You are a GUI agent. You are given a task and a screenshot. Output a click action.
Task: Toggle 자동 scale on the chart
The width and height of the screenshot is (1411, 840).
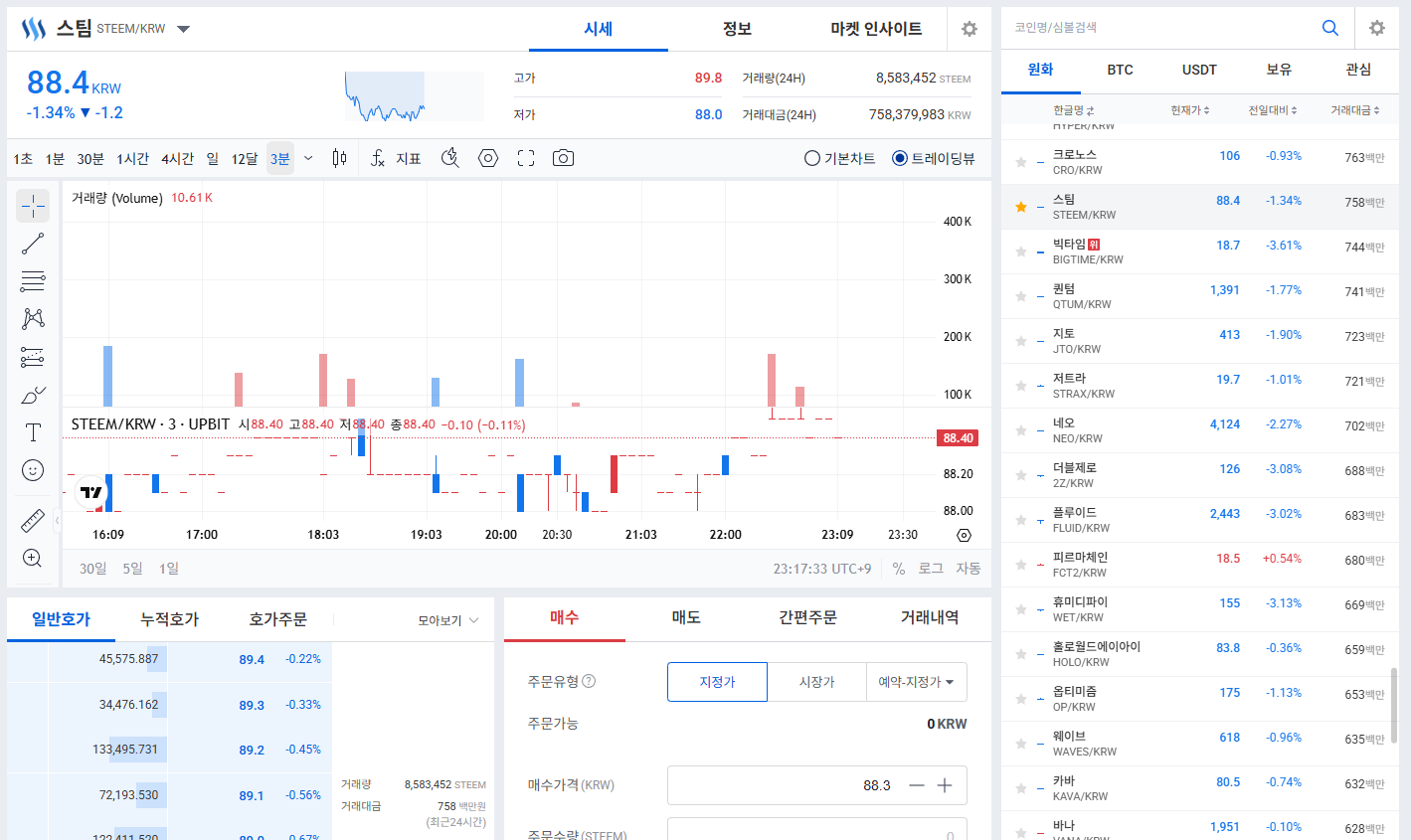tap(969, 569)
